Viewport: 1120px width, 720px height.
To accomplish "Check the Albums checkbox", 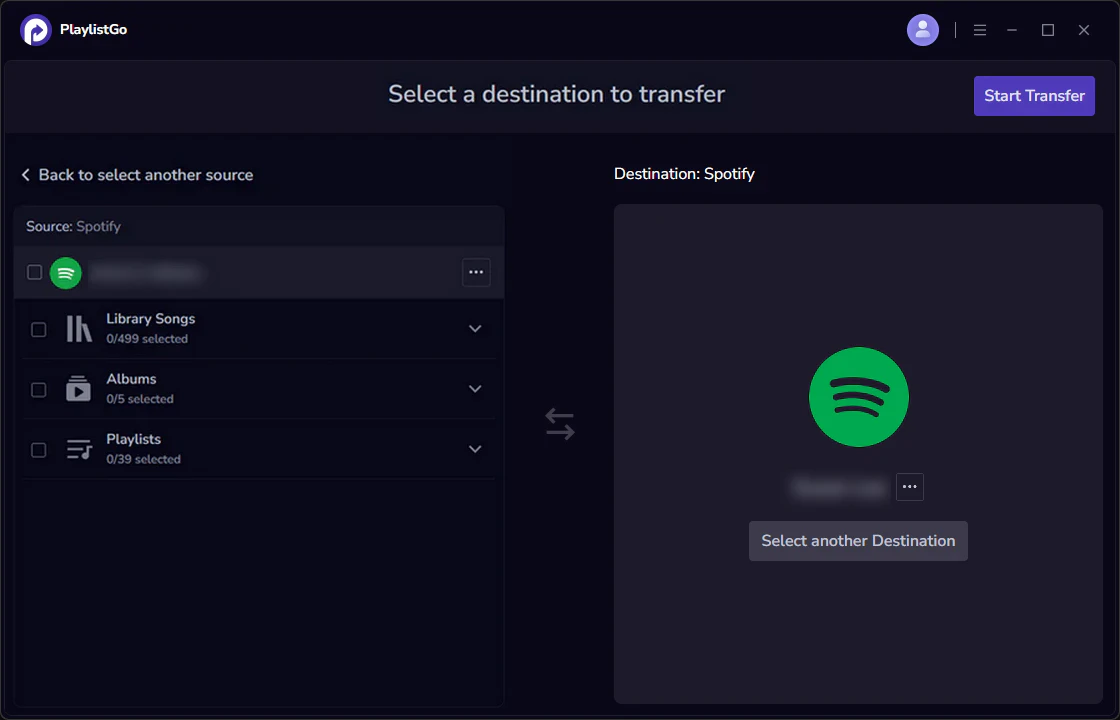I will tap(39, 389).
